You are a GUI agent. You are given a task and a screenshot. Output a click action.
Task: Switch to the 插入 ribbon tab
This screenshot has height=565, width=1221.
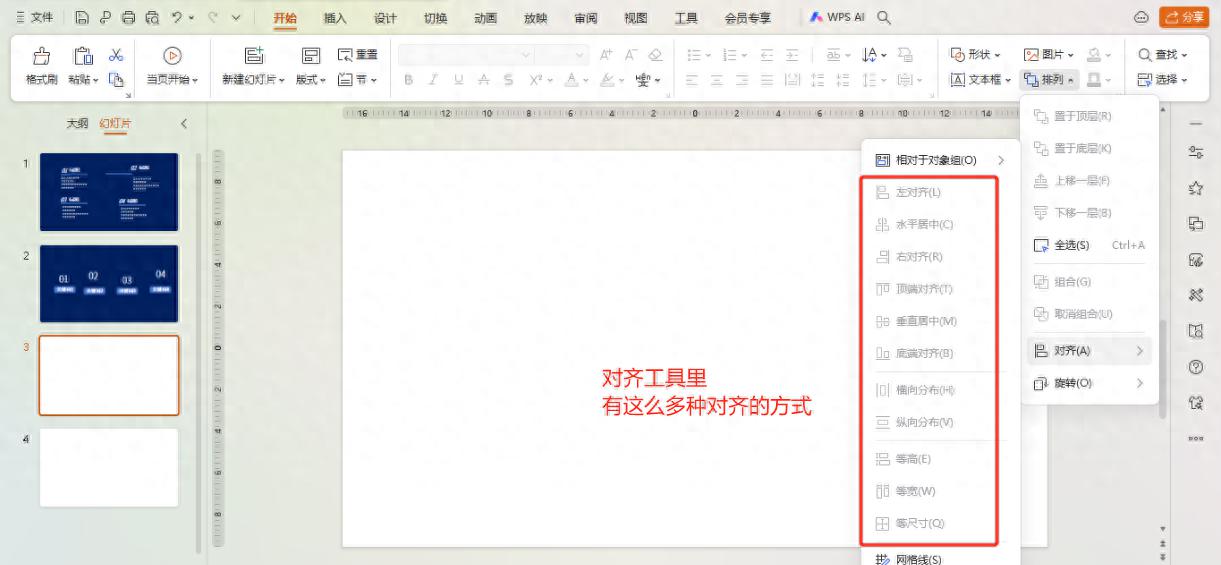(335, 18)
